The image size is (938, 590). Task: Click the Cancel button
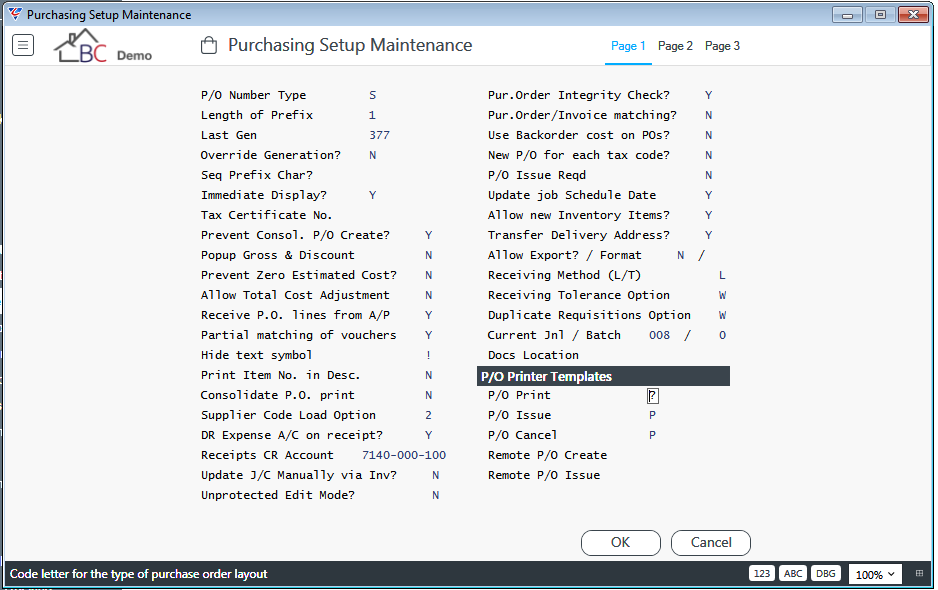tap(711, 542)
